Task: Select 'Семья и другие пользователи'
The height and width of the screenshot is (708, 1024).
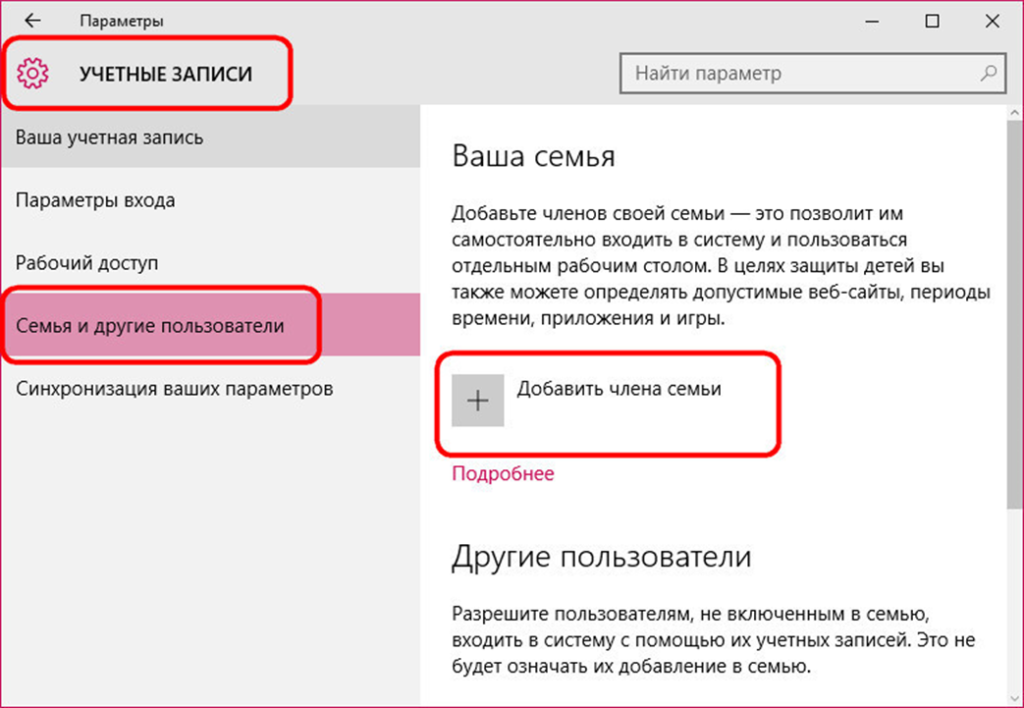Action: tap(210, 325)
